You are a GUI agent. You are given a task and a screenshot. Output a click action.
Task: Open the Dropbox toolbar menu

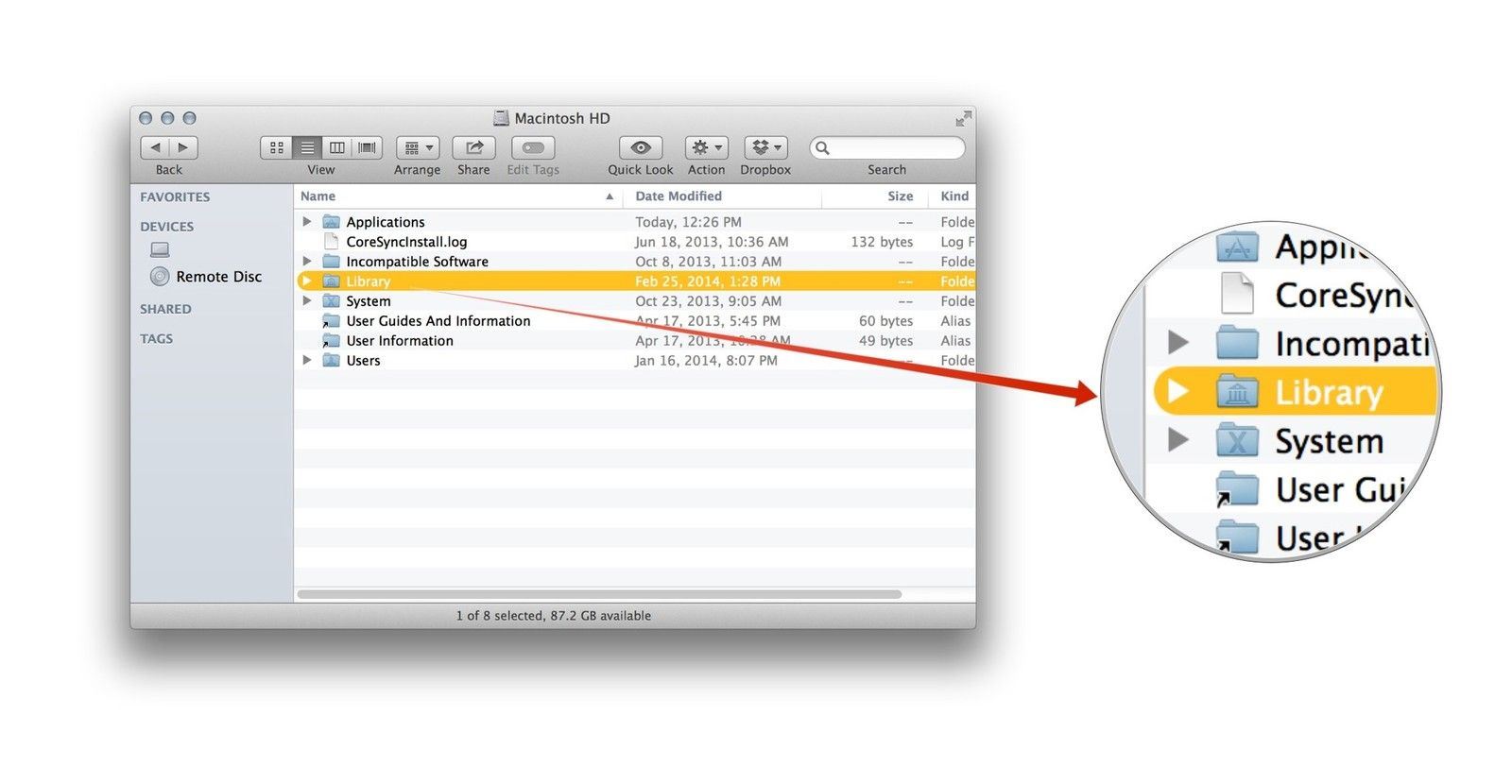tap(765, 147)
